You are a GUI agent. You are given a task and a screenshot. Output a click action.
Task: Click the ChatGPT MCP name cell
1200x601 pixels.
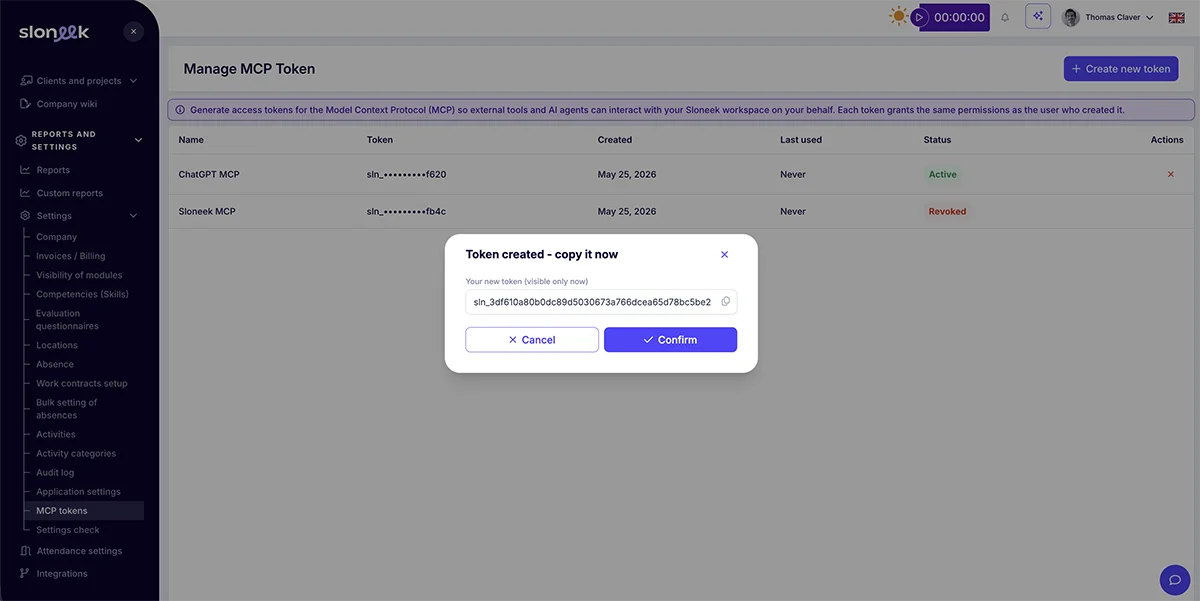(x=209, y=174)
